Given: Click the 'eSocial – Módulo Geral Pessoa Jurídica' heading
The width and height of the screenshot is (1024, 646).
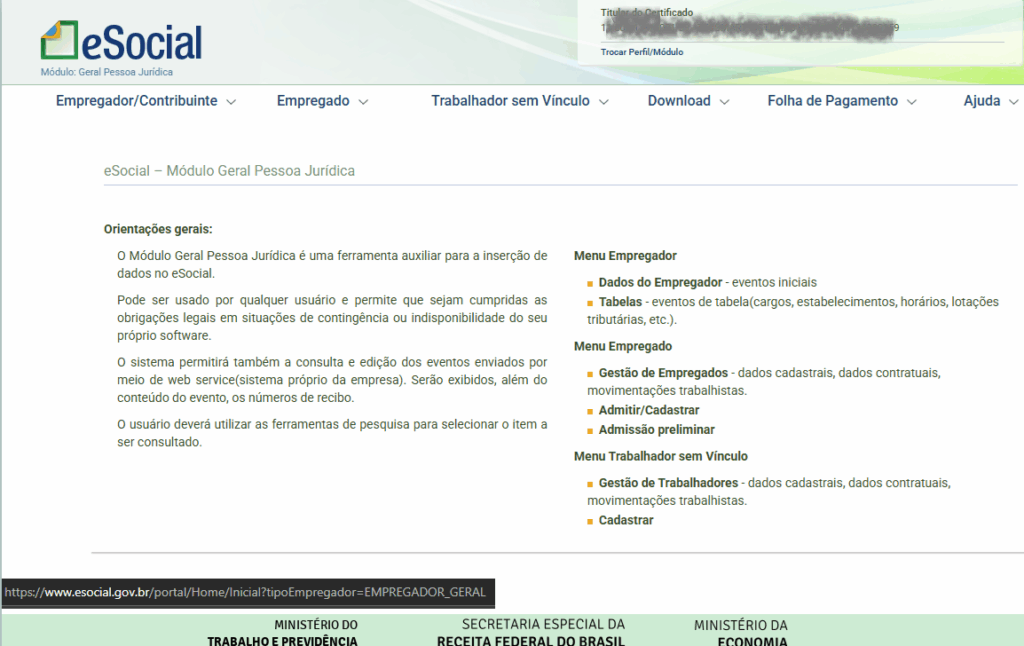Looking at the screenshot, I should [x=229, y=171].
